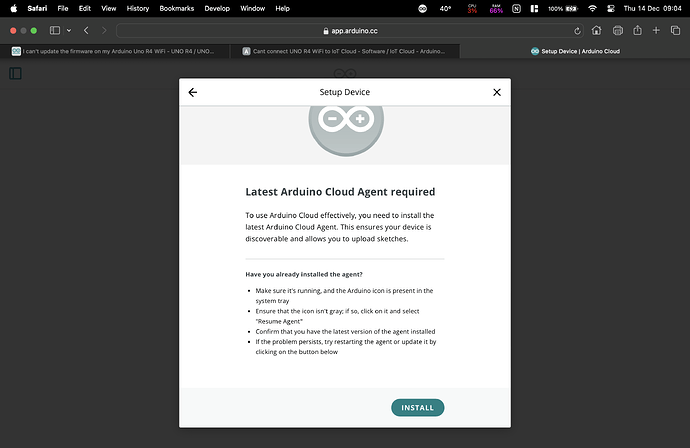
Task: Reload the current page
Action: click(577, 31)
